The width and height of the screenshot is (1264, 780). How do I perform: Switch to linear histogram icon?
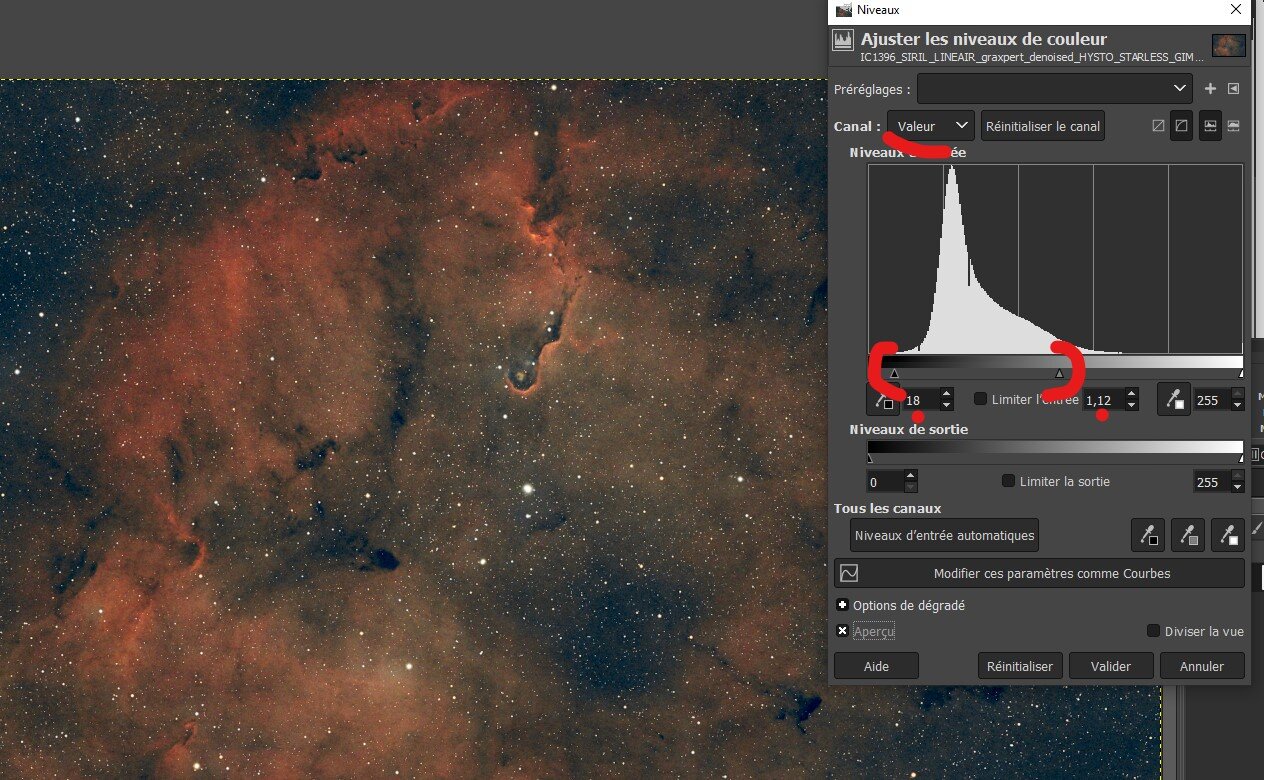(x=1210, y=126)
